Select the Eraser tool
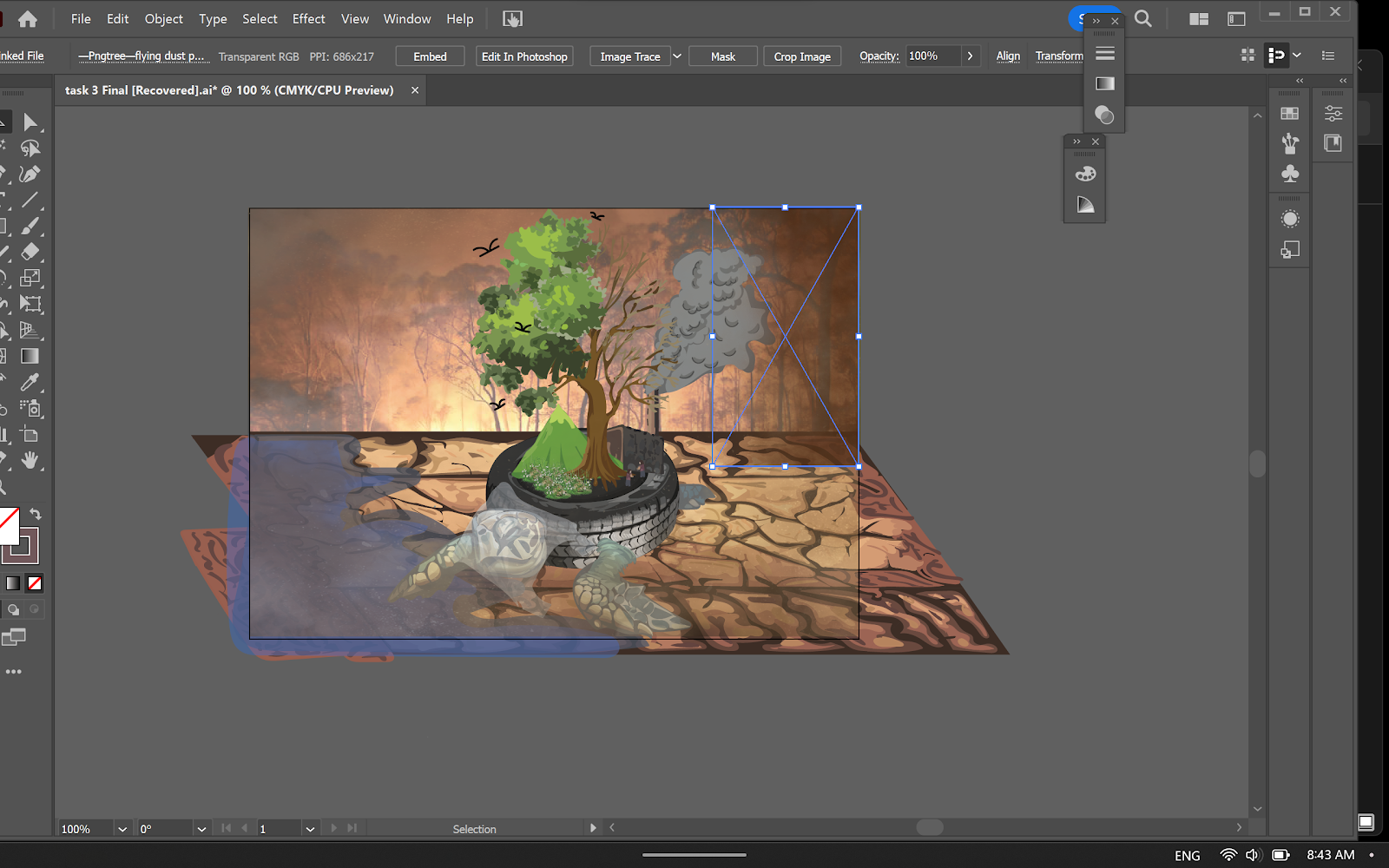 (30, 252)
